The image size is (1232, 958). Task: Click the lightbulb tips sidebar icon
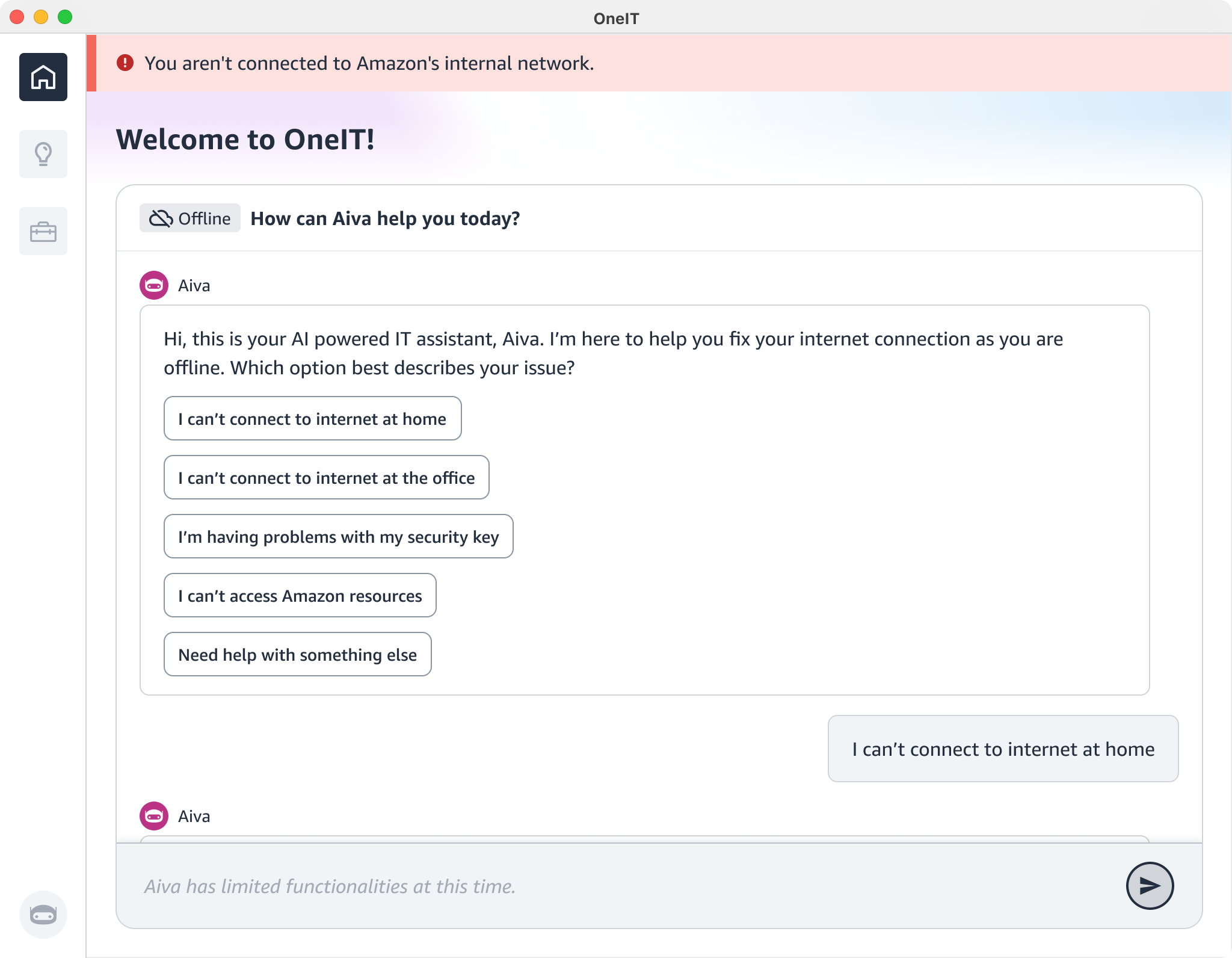(x=43, y=154)
